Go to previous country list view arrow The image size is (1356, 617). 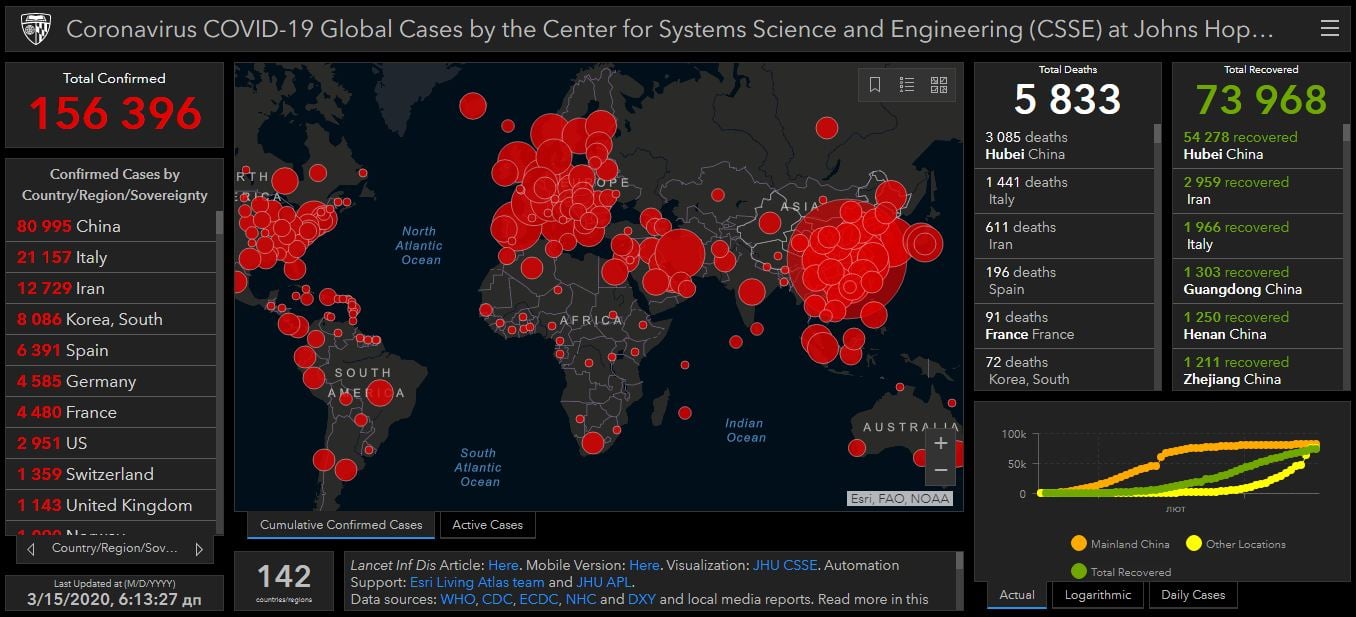pos(31,549)
